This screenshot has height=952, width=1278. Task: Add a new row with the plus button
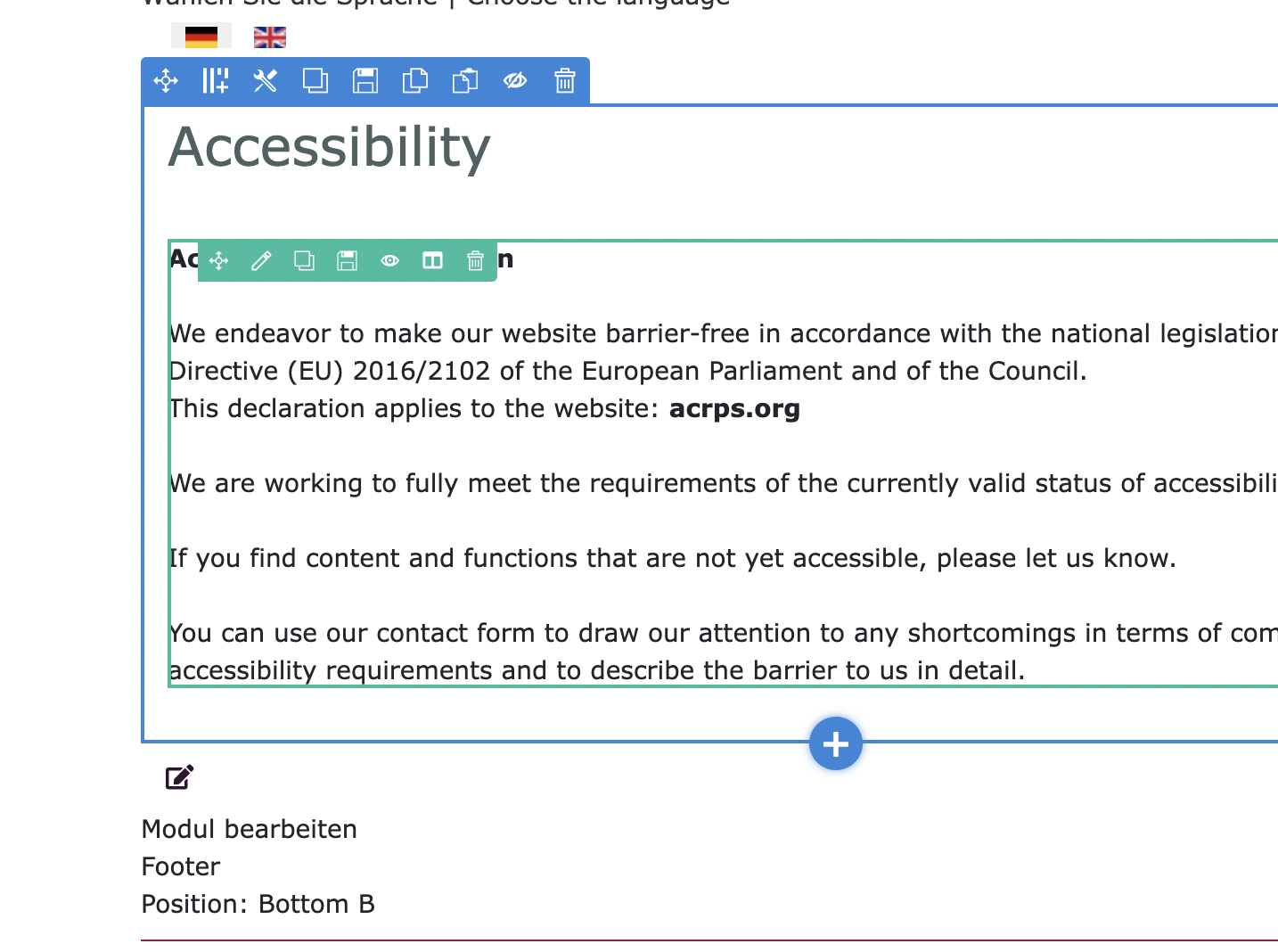(835, 743)
